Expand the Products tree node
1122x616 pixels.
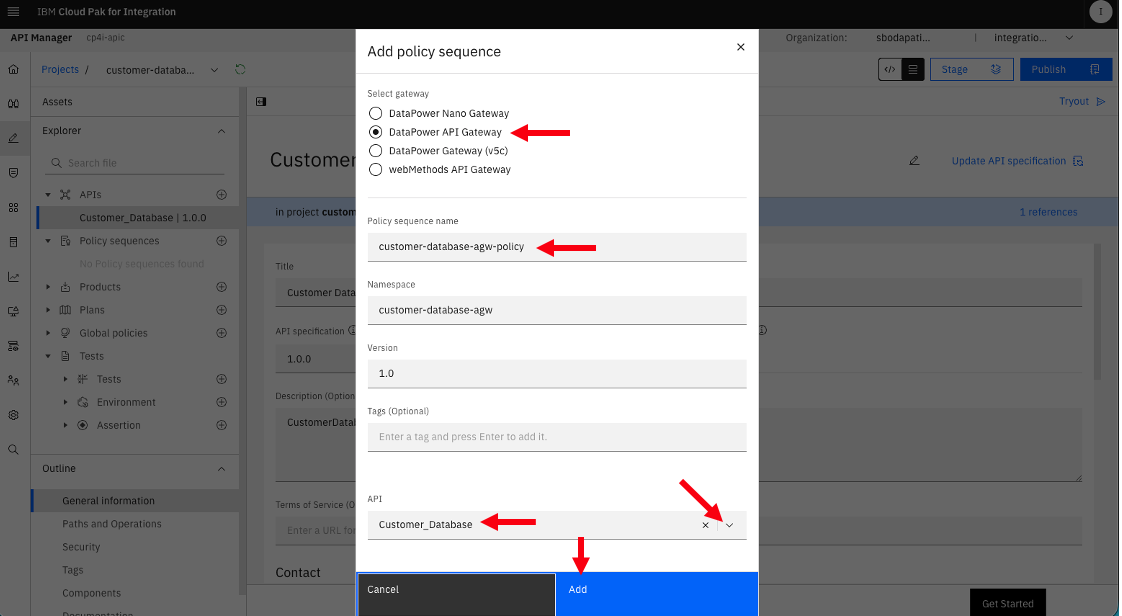pos(48,287)
